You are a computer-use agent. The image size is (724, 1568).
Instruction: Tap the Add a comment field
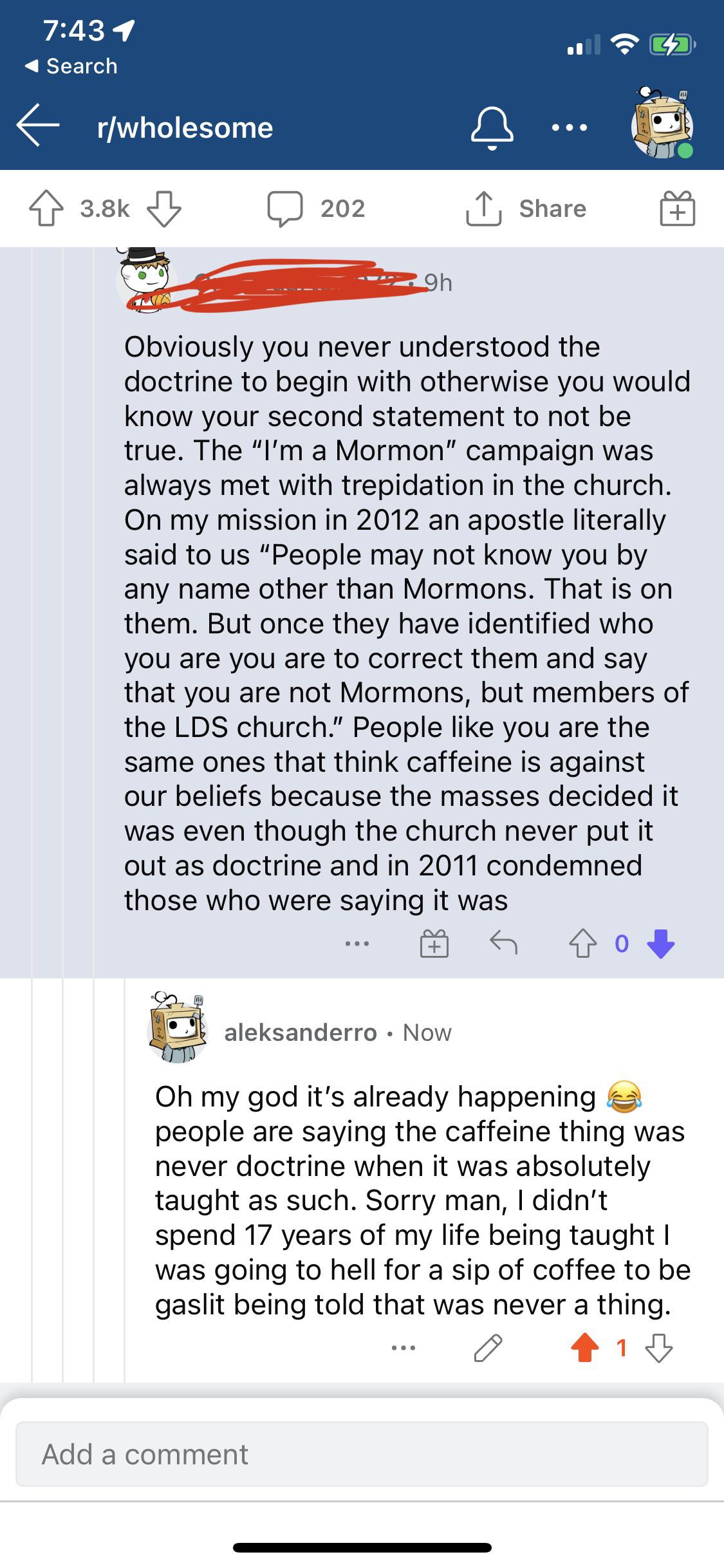362,1454
